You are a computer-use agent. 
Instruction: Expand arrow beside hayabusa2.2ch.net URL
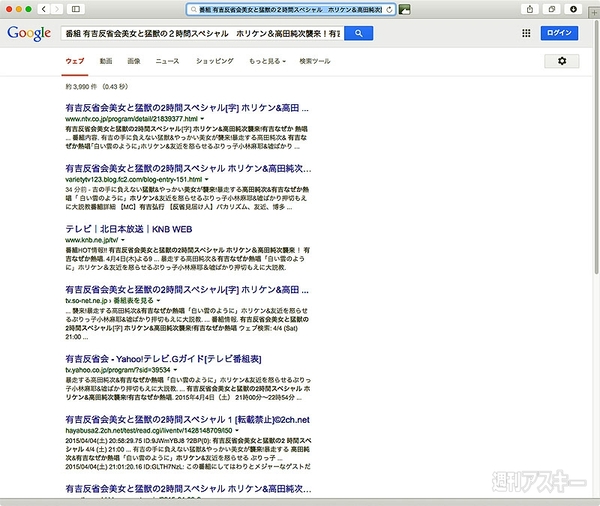[x=237, y=431]
